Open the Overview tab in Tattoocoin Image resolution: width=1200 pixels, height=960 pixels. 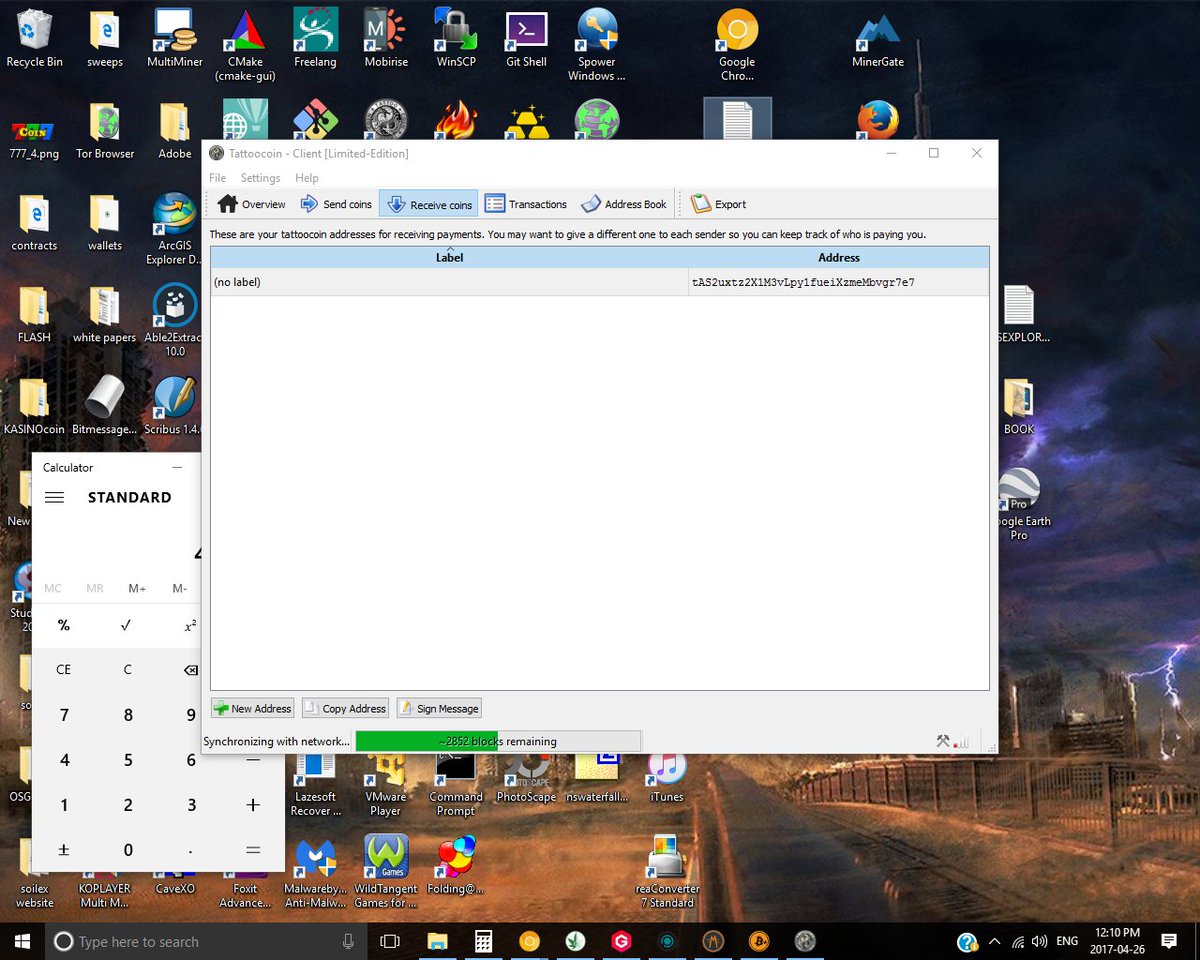click(x=252, y=204)
